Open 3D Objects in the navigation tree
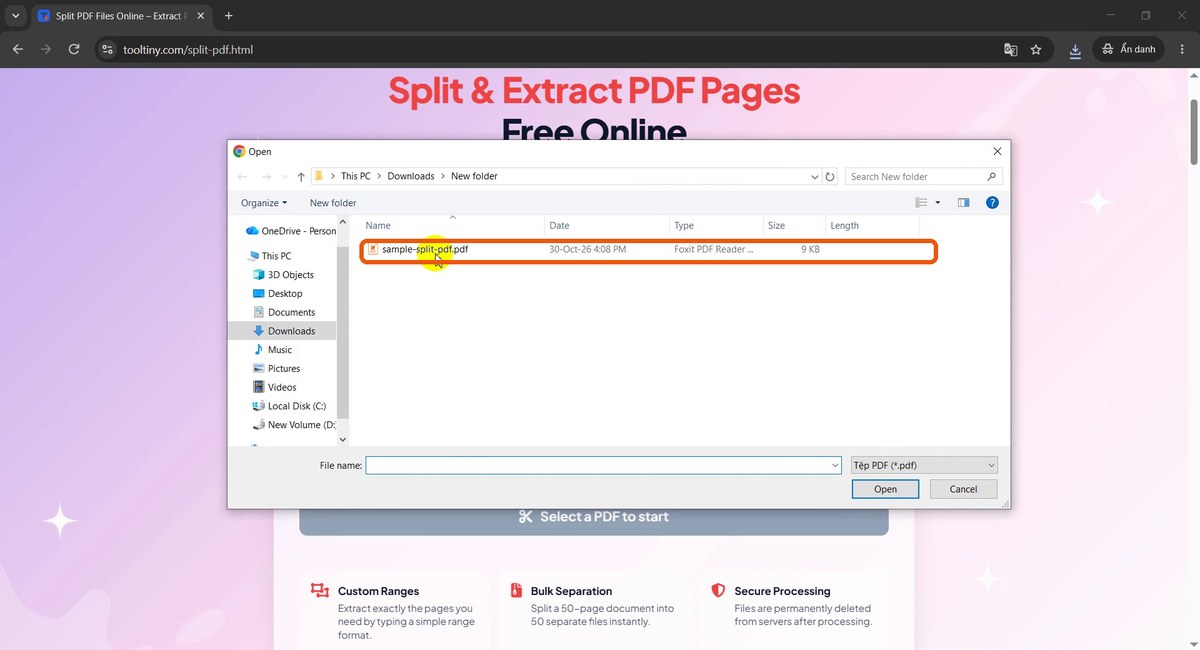This screenshot has width=1200, height=650. click(x=283, y=275)
